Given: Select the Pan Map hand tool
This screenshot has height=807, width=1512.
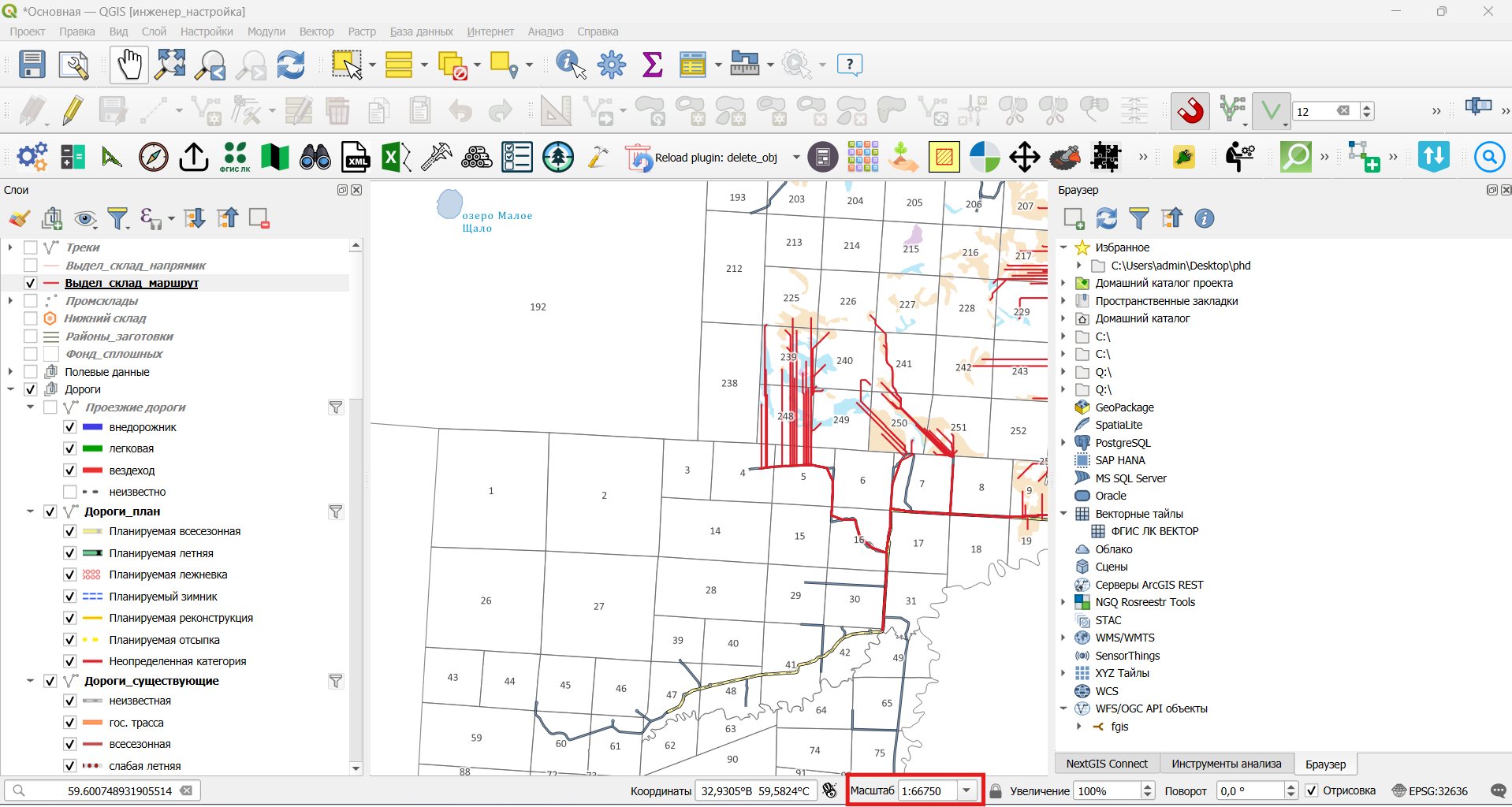Looking at the screenshot, I should coord(128,64).
